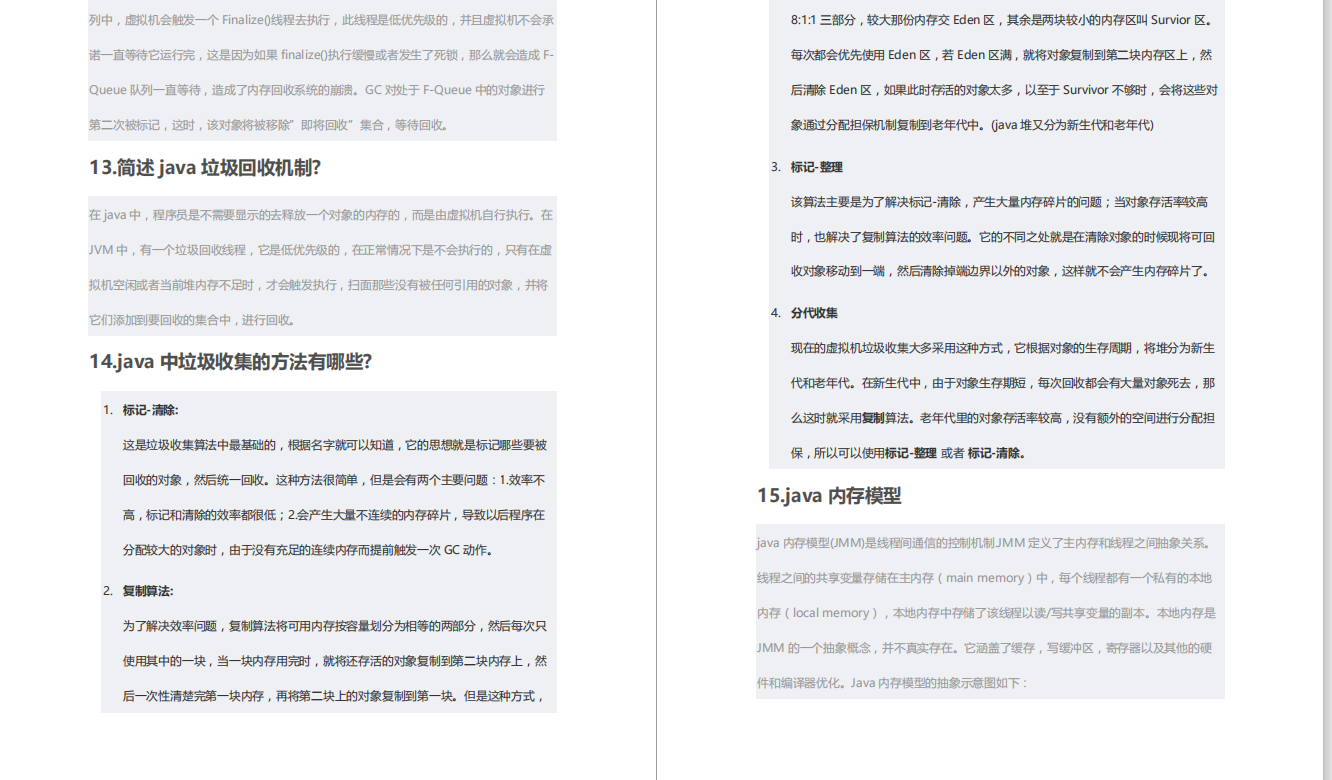Click line starting "拟机空闲或者当前堆内存不足时"
This screenshot has height=780, width=1332.
[318, 285]
